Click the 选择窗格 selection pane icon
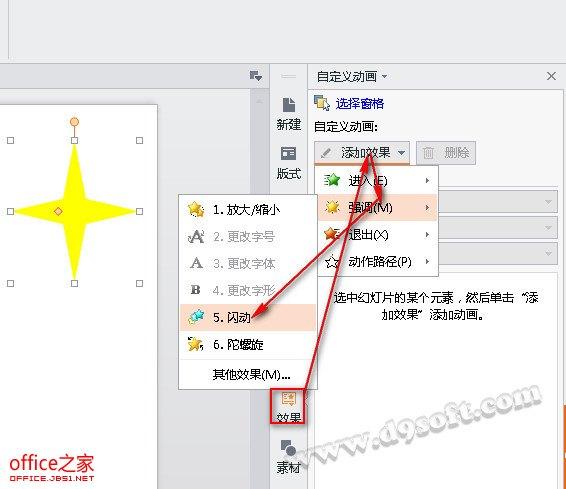 pyautogui.click(x=321, y=103)
